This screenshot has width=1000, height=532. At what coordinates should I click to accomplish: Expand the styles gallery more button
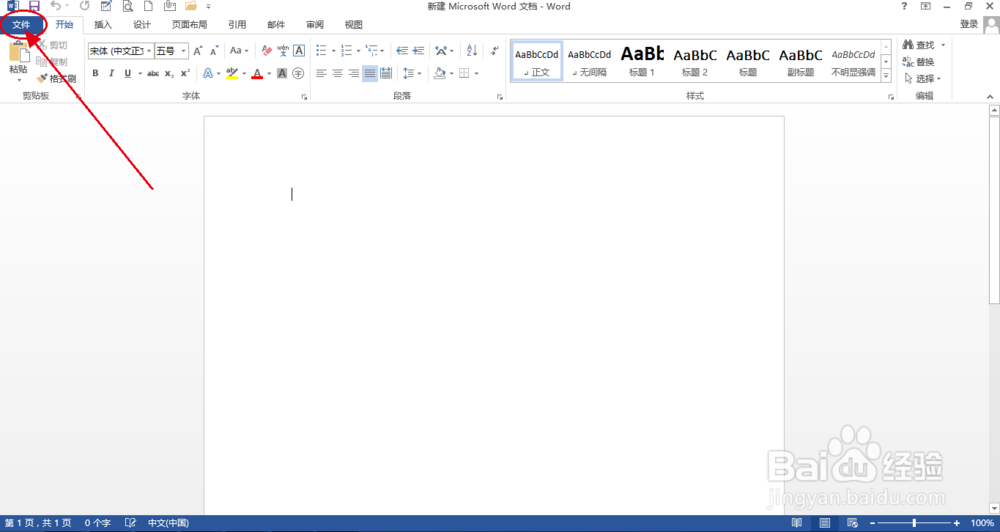886,75
